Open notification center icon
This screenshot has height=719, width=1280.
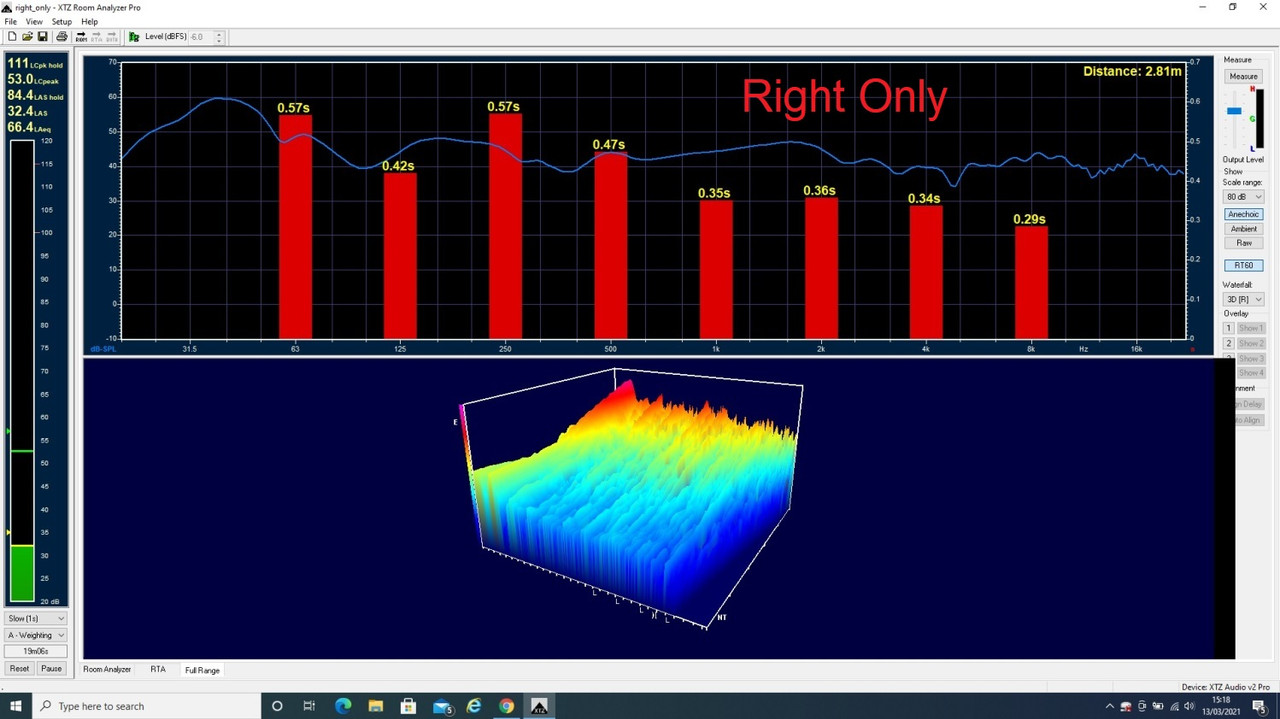(x=1260, y=706)
